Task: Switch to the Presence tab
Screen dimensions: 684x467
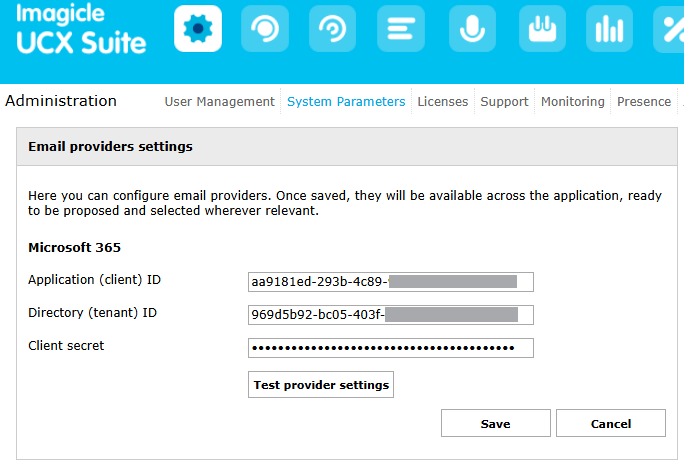Action: pos(644,101)
